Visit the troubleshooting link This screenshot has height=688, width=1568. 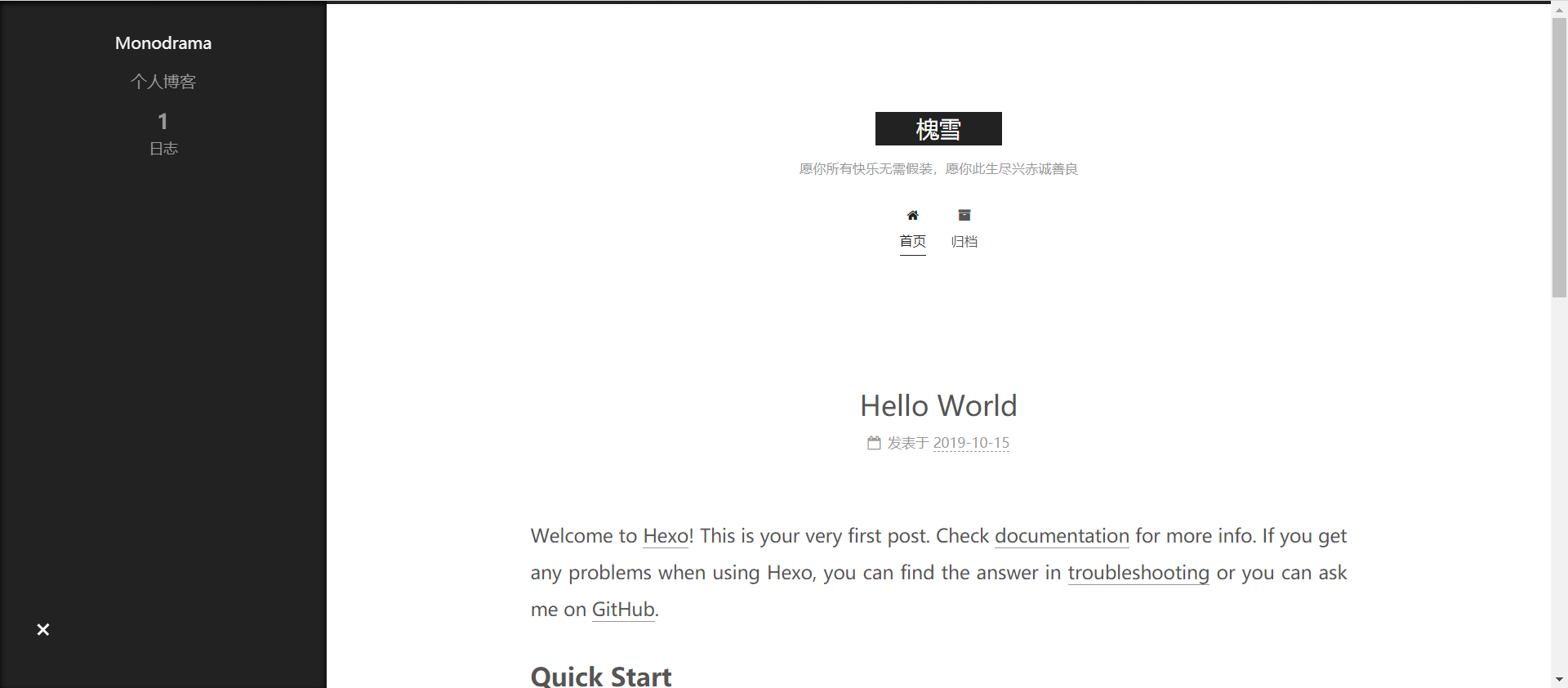click(x=1138, y=573)
